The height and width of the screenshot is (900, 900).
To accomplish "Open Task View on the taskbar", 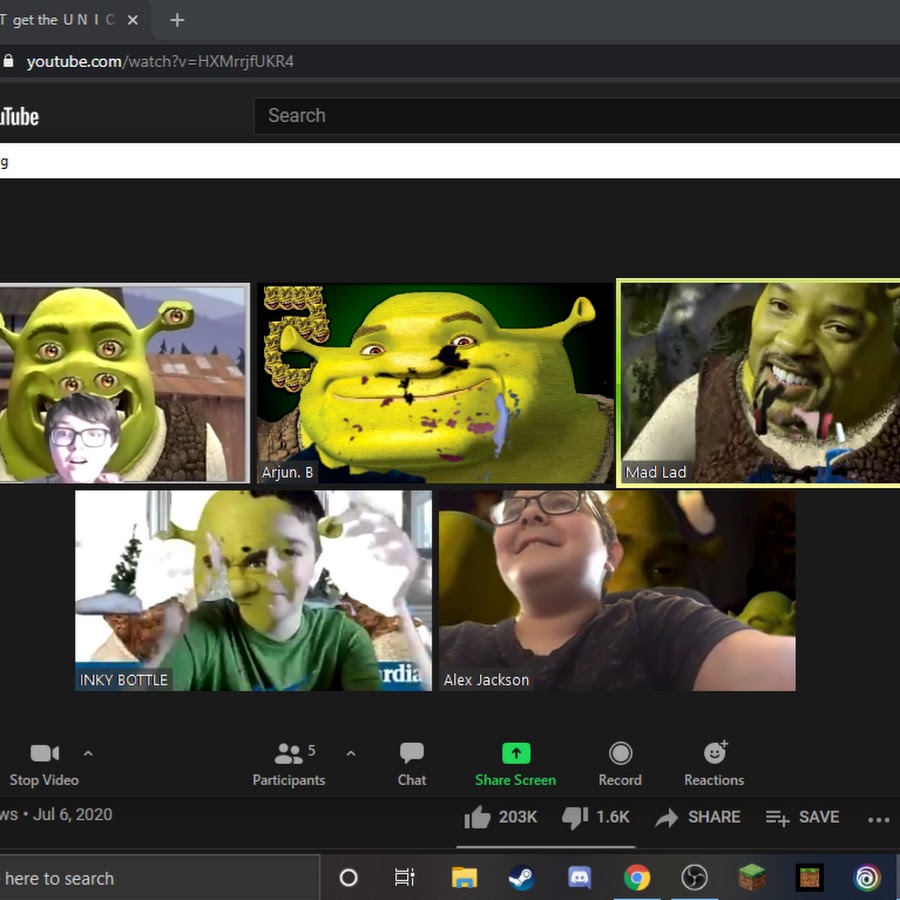I will pos(405,878).
